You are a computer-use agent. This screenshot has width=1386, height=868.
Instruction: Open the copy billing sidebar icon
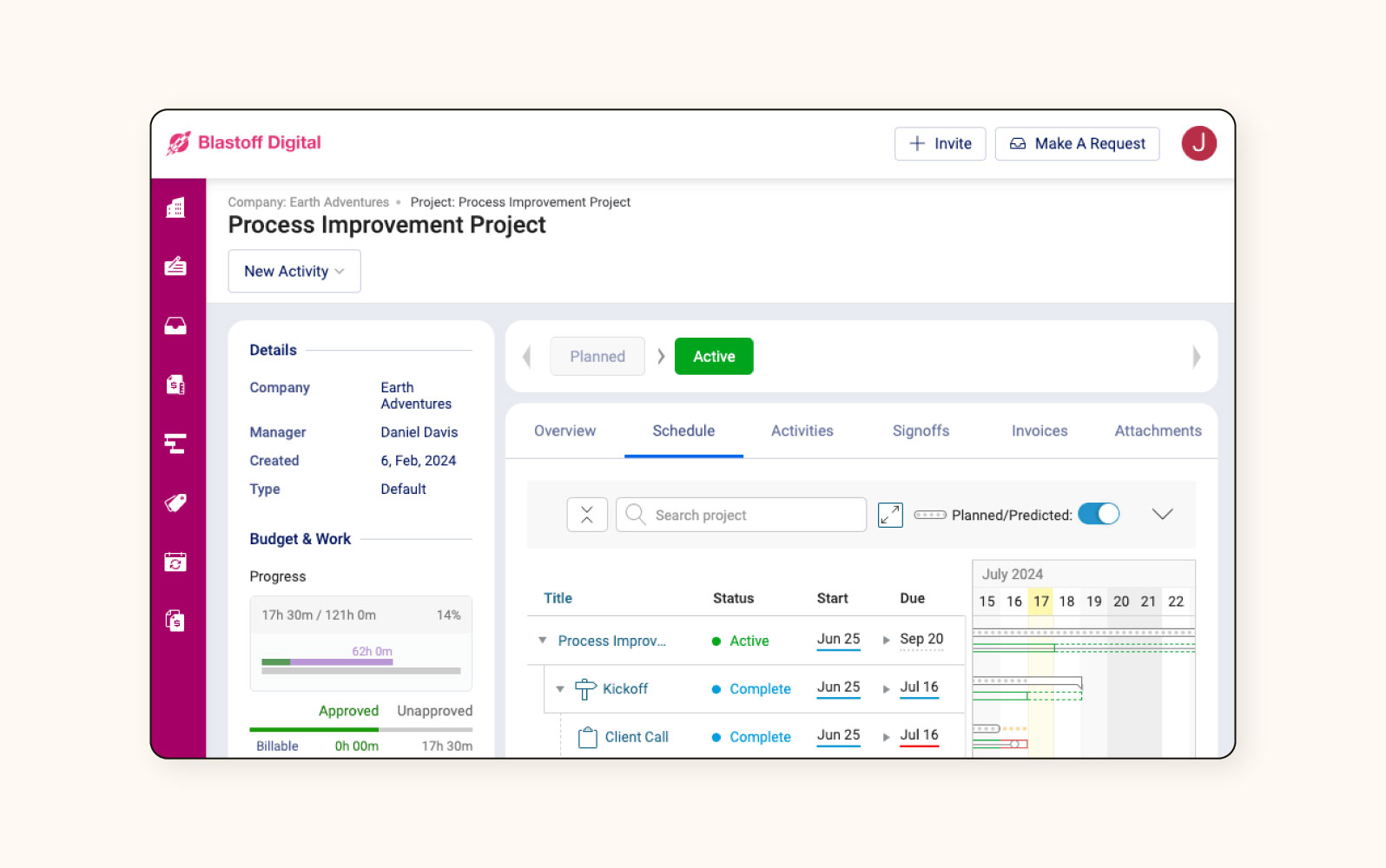[175, 621]
